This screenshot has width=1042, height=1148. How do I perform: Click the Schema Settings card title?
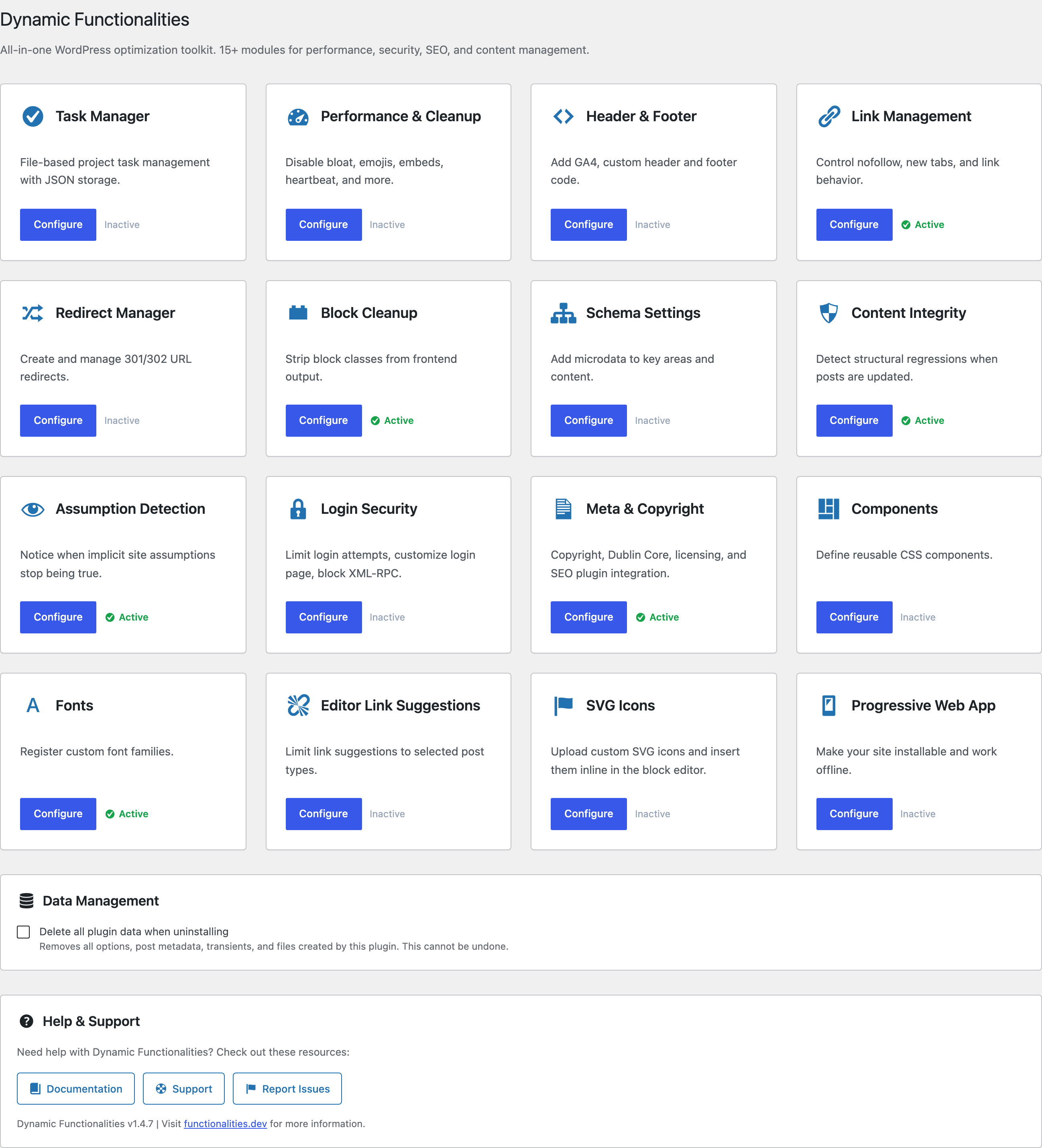[643, 313]
